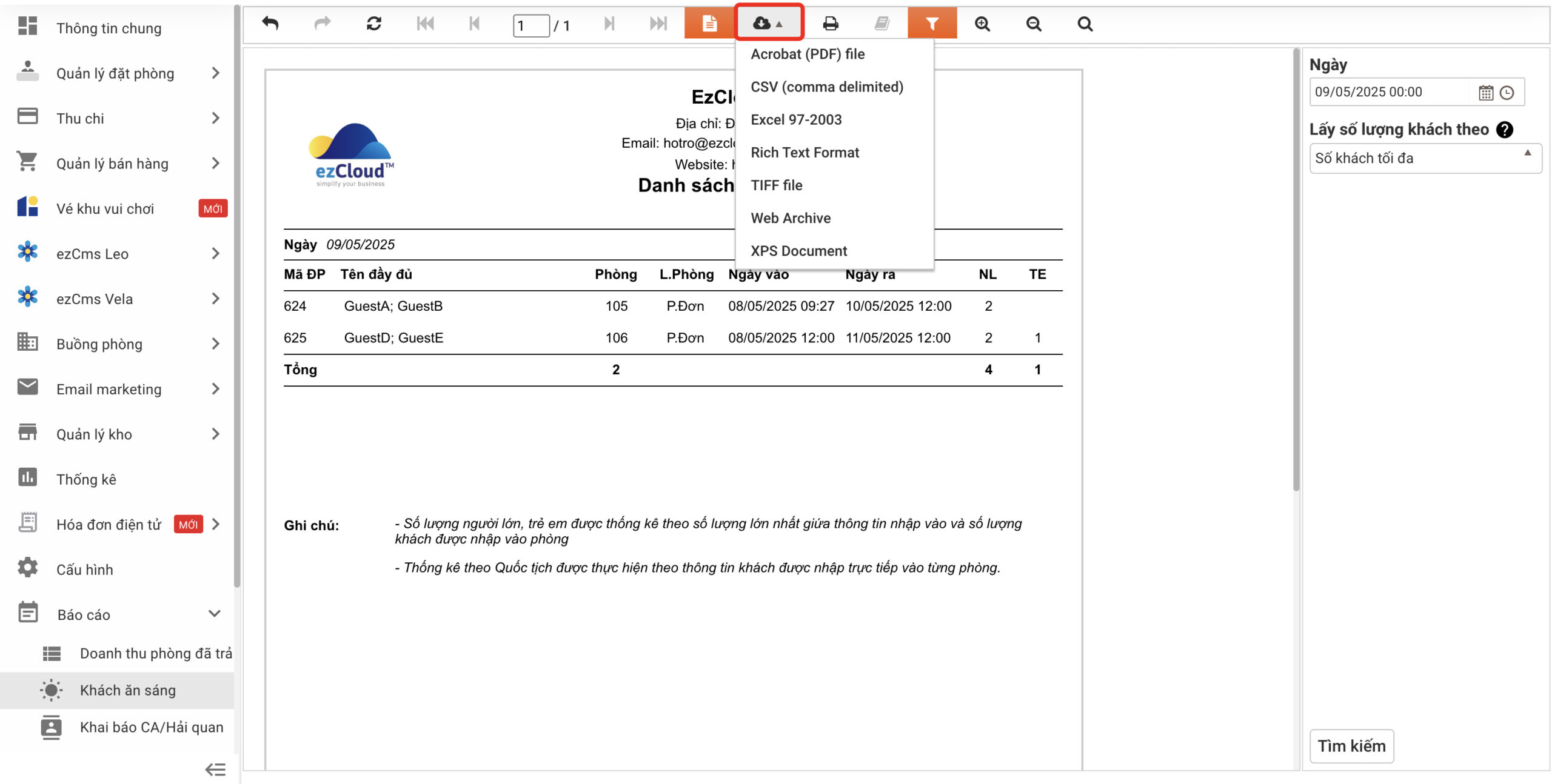Collapse the sidebar with arrow icon
This screenshot has height=784, width=1552.
[x=215, y=769]
